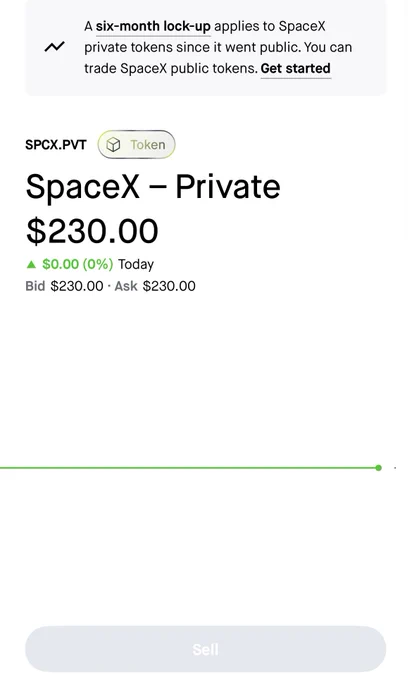Image resolution: width=412 pixels, height=680 pixels.
Task: Click the Bid $230.00 value
Action: [x=77, y=286]
